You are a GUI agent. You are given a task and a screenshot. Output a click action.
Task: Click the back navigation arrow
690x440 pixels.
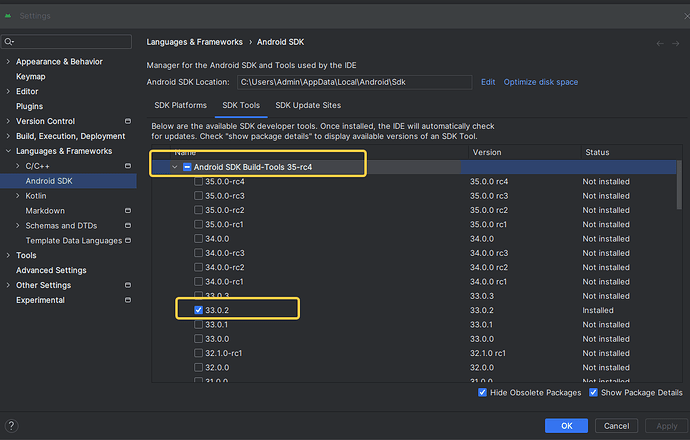coord(660,43)
